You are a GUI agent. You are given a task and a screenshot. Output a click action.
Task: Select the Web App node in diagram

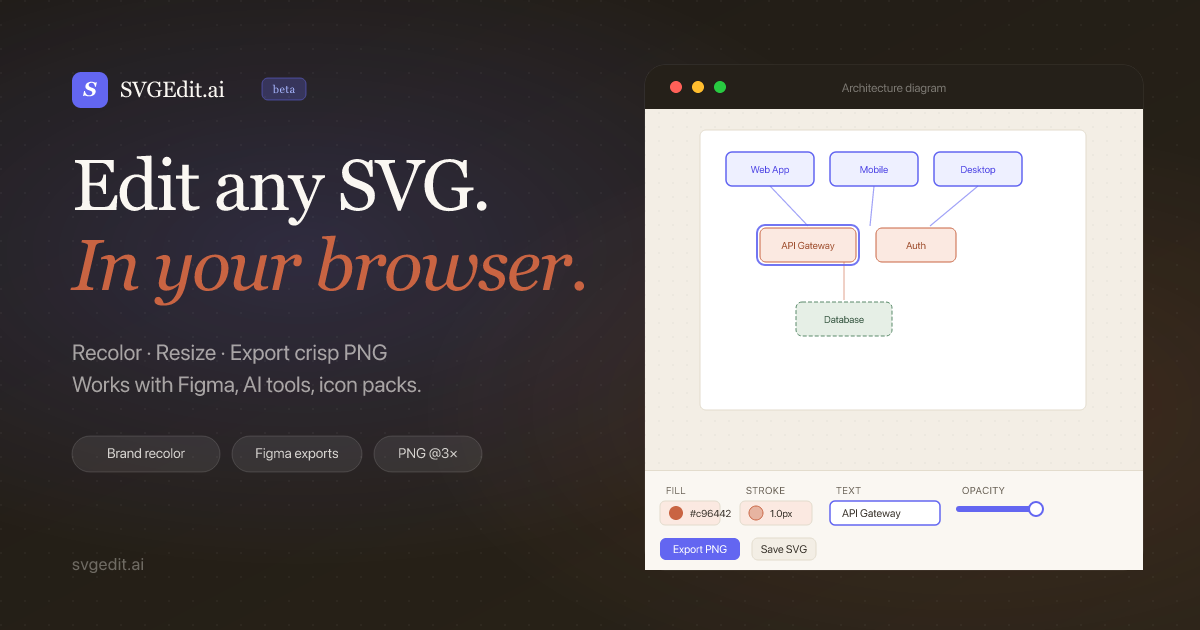pyautogui.click(x=770, y=169)
